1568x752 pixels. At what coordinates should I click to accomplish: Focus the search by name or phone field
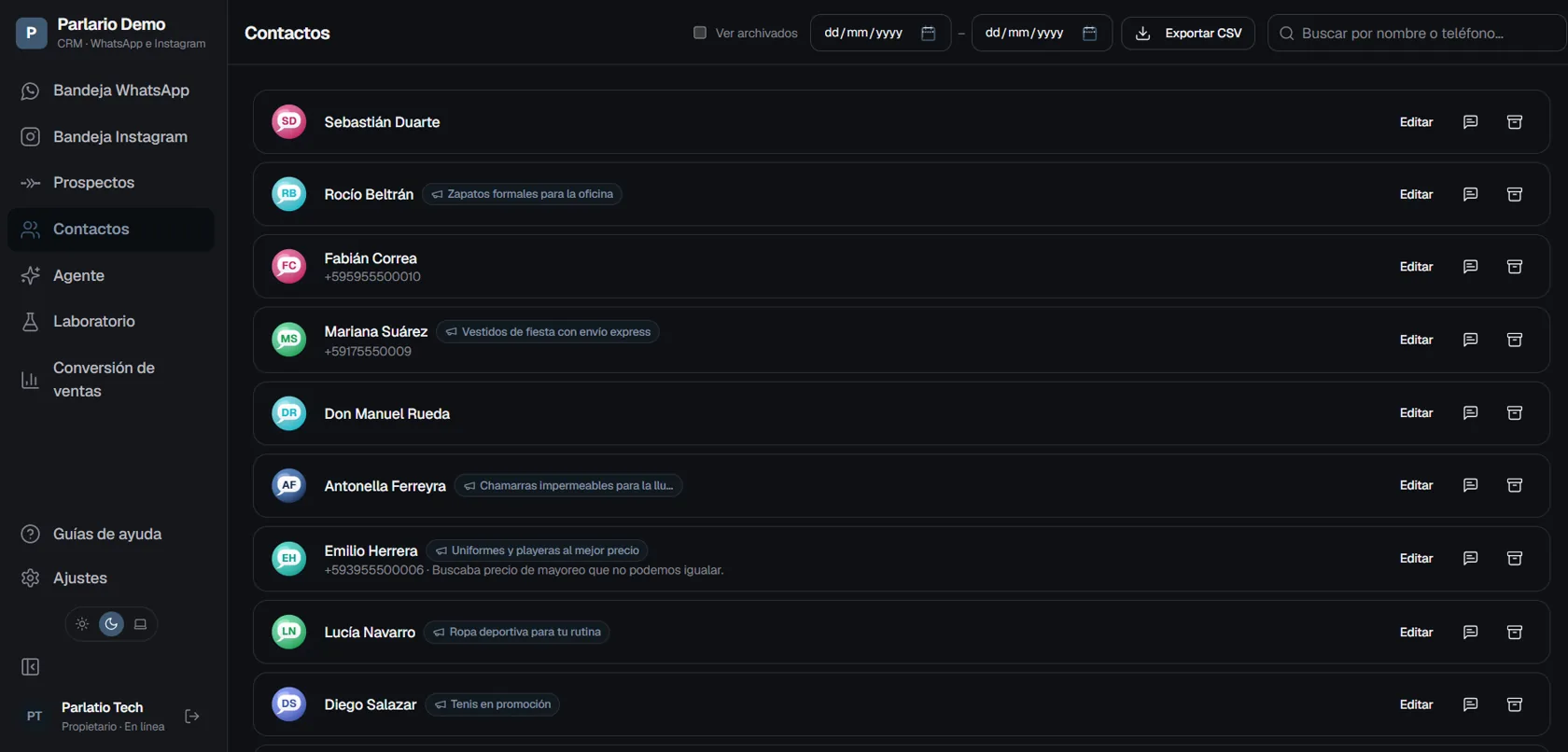1417,33
